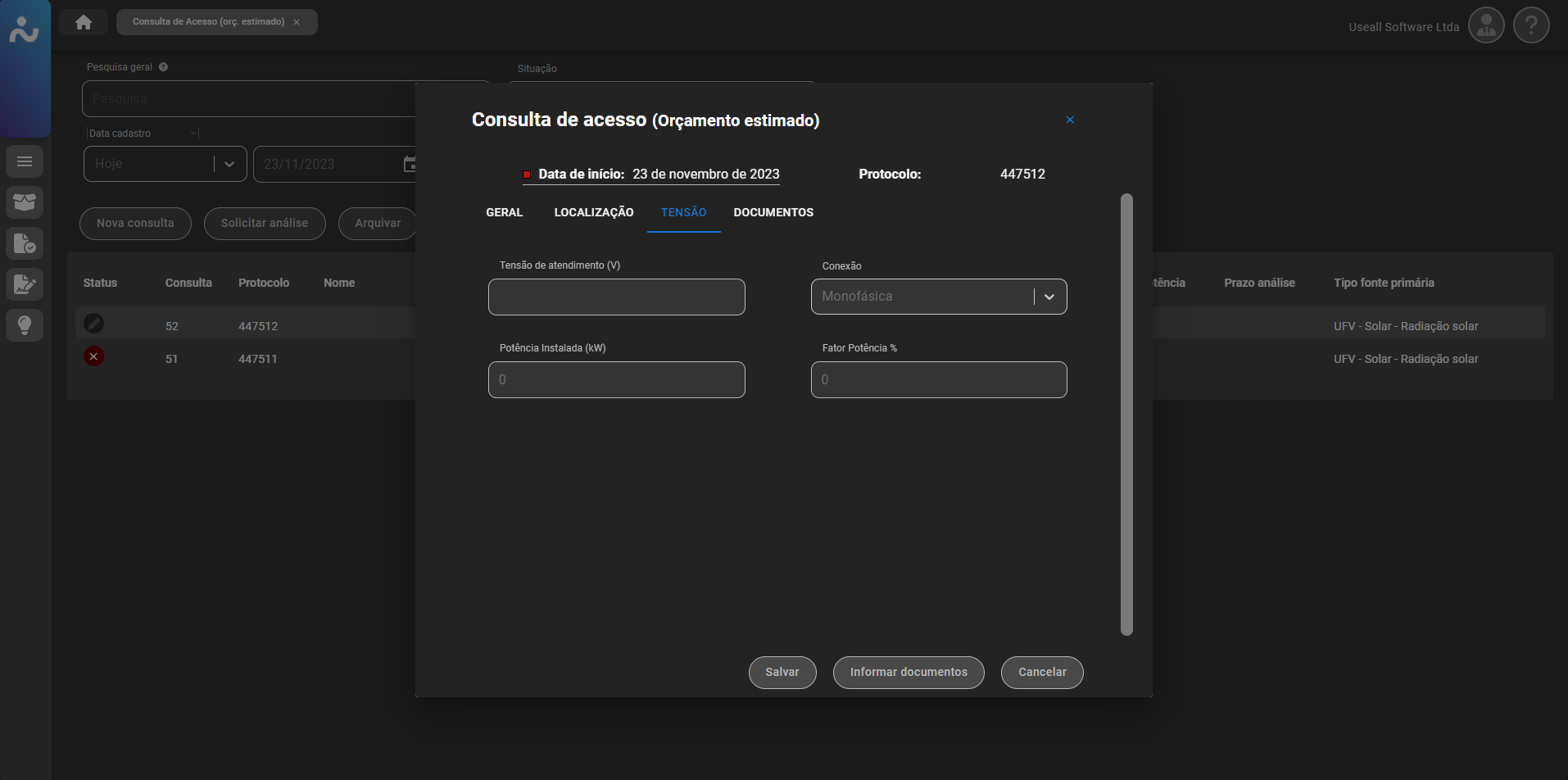Image resolution: width=1568 pixels, height=780 pixels.
Task: Click the lightbulb icon in sidebar
Action: click(25, 325)
